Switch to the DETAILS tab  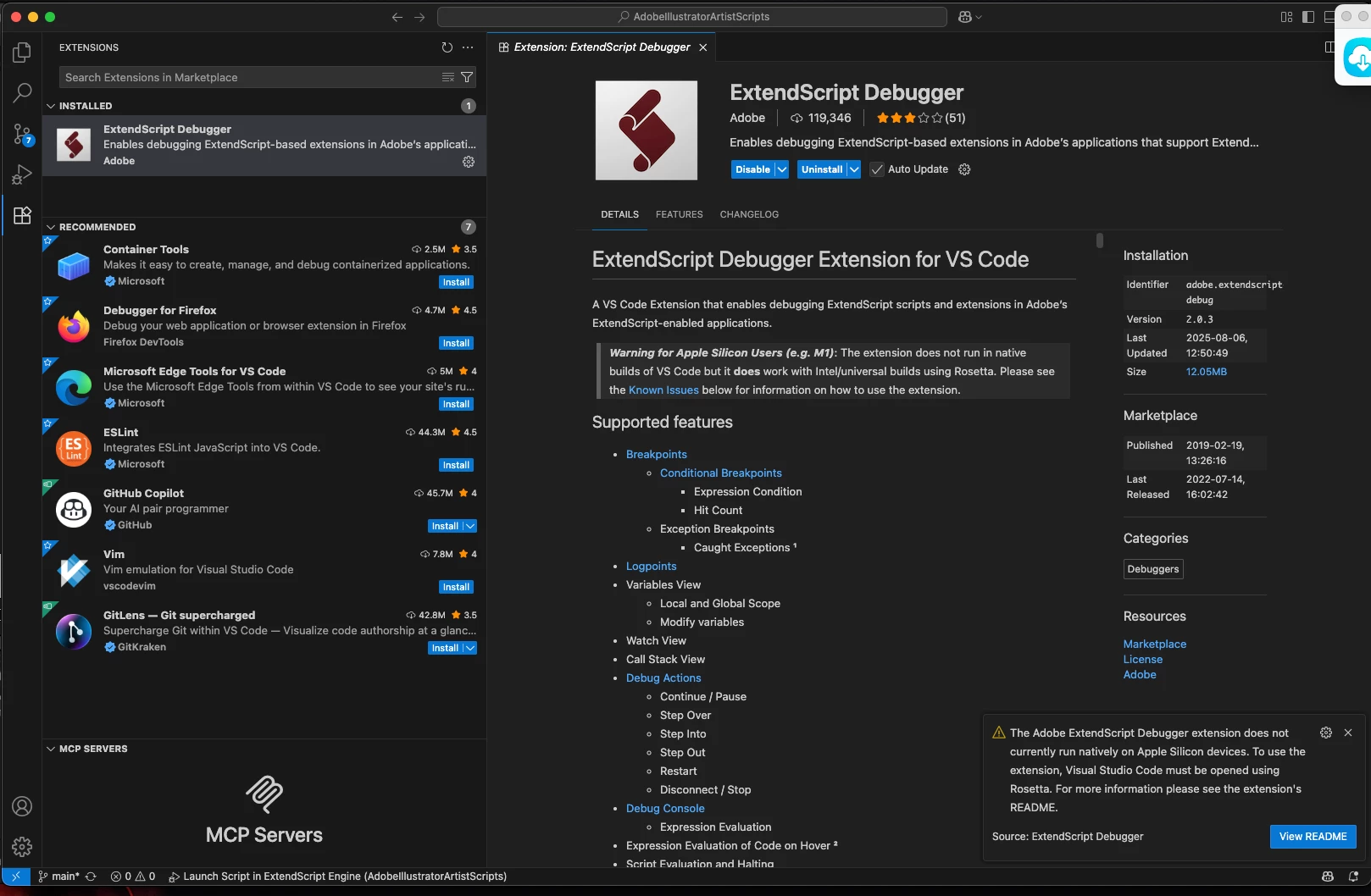[619, 214]
